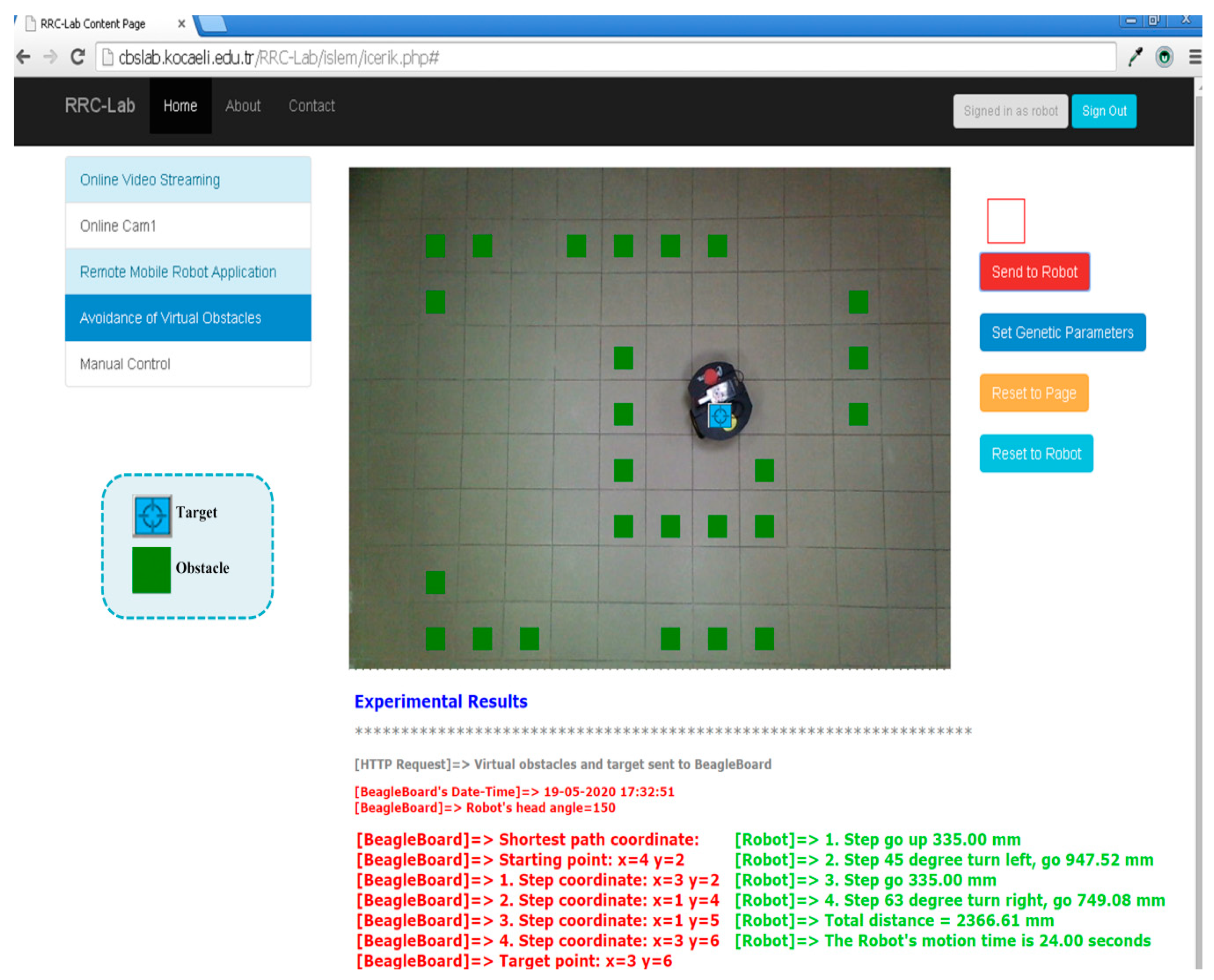Screen dimensions: 1214x980
Task: Reload the page with the refresh icon
Action: [78, 57]
